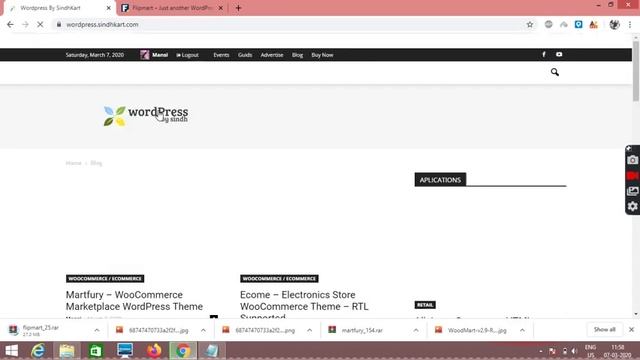Screen dimensions: 640x360
Task: Stop loading the page
Action: [x=40, y=24]
